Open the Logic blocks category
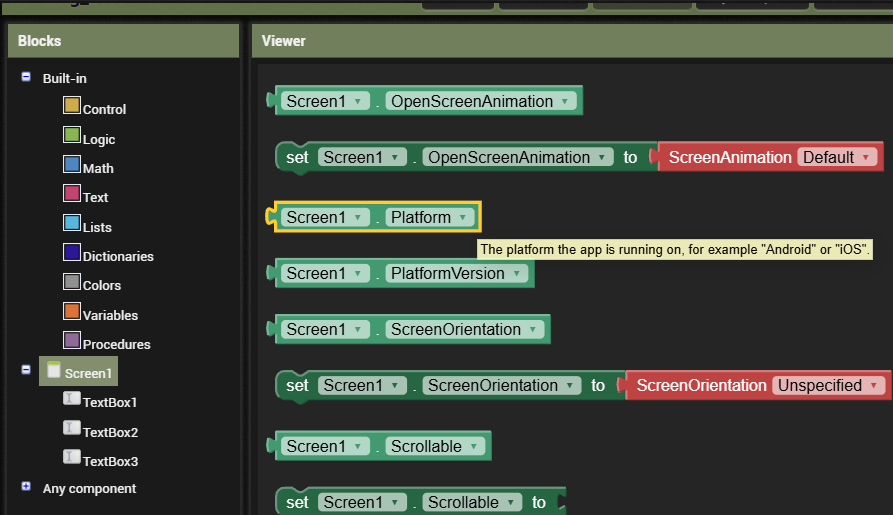Viewport: 893px width, 515px height. [x=98, y=139]
